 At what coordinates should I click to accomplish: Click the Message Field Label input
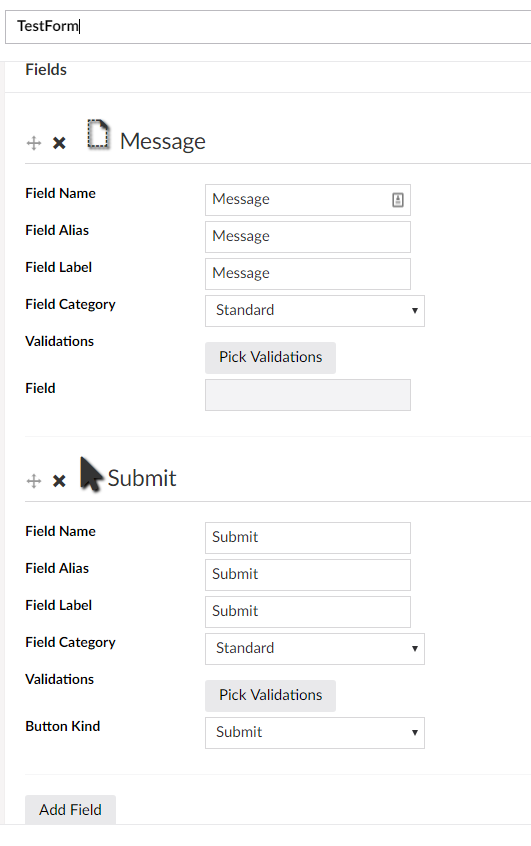[308, 274]
